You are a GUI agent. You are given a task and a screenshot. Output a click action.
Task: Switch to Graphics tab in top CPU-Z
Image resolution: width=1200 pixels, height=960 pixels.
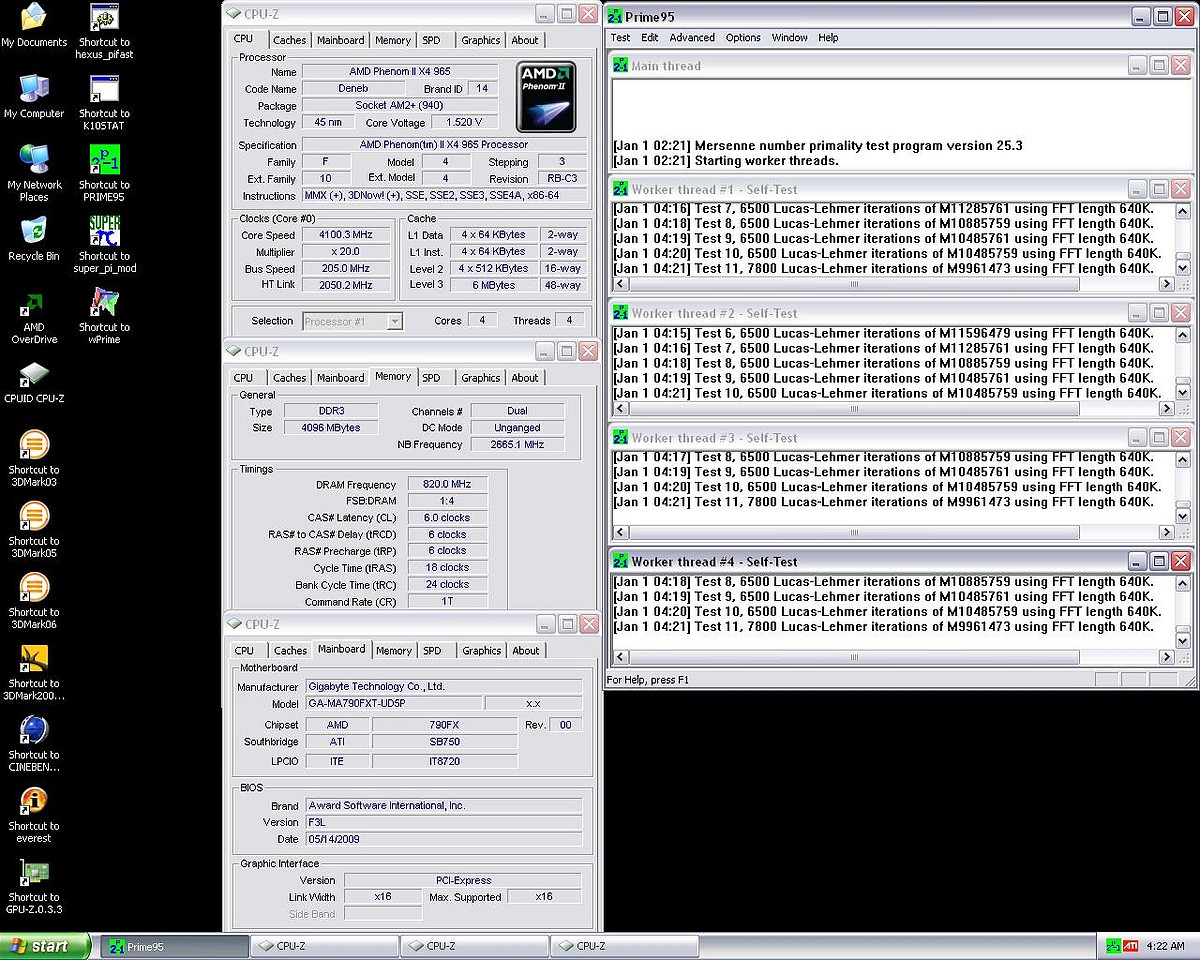tap(481, 40)
